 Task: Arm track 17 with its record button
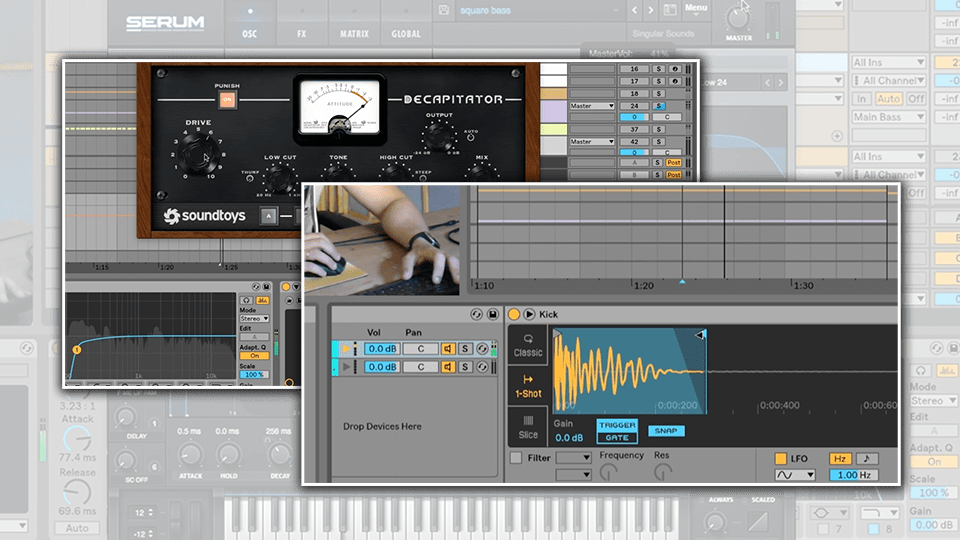675,81
